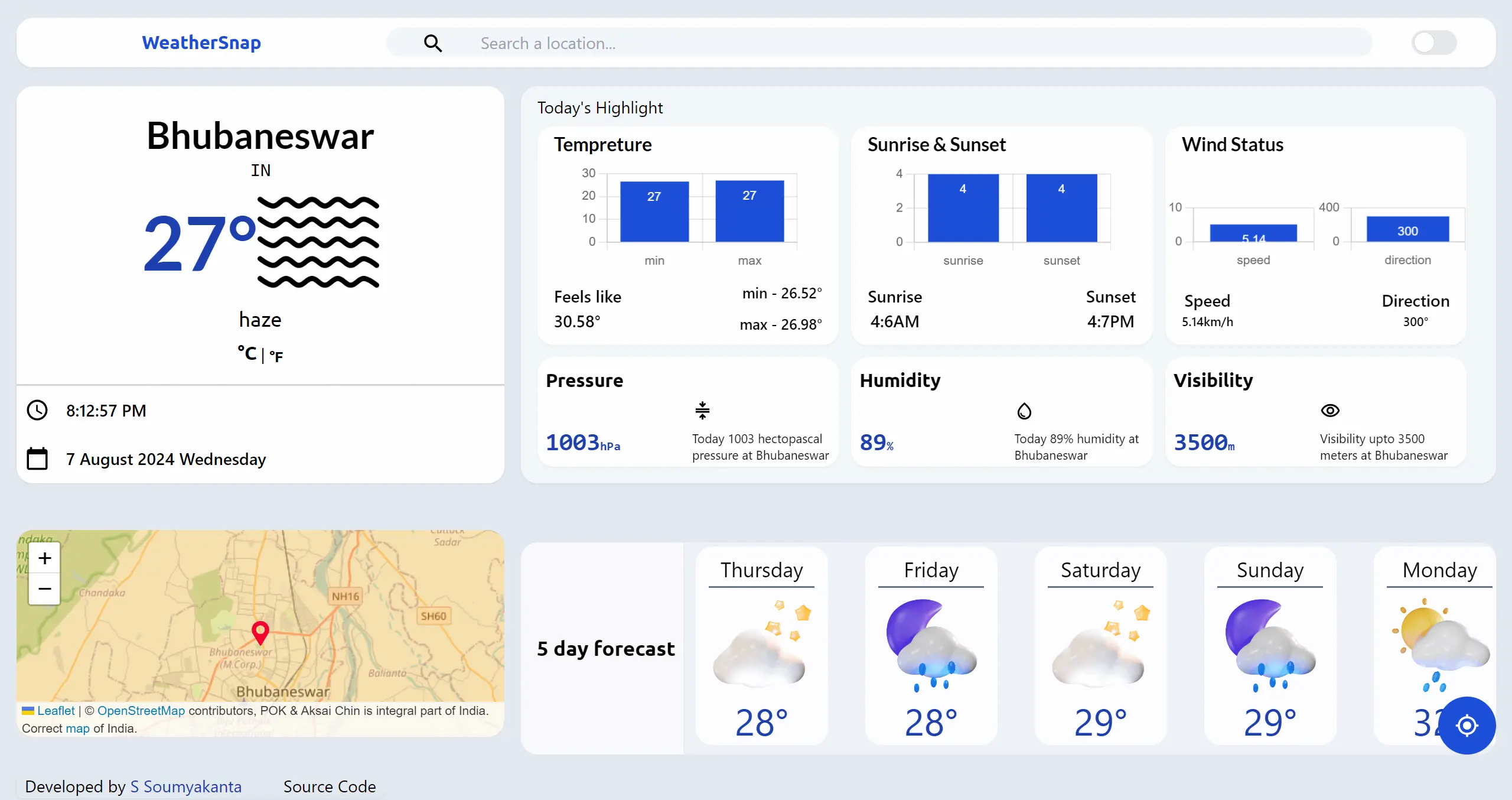Open S Soumyakanta developer link
Screen dimensions: 1512x800
pos(185,786)
